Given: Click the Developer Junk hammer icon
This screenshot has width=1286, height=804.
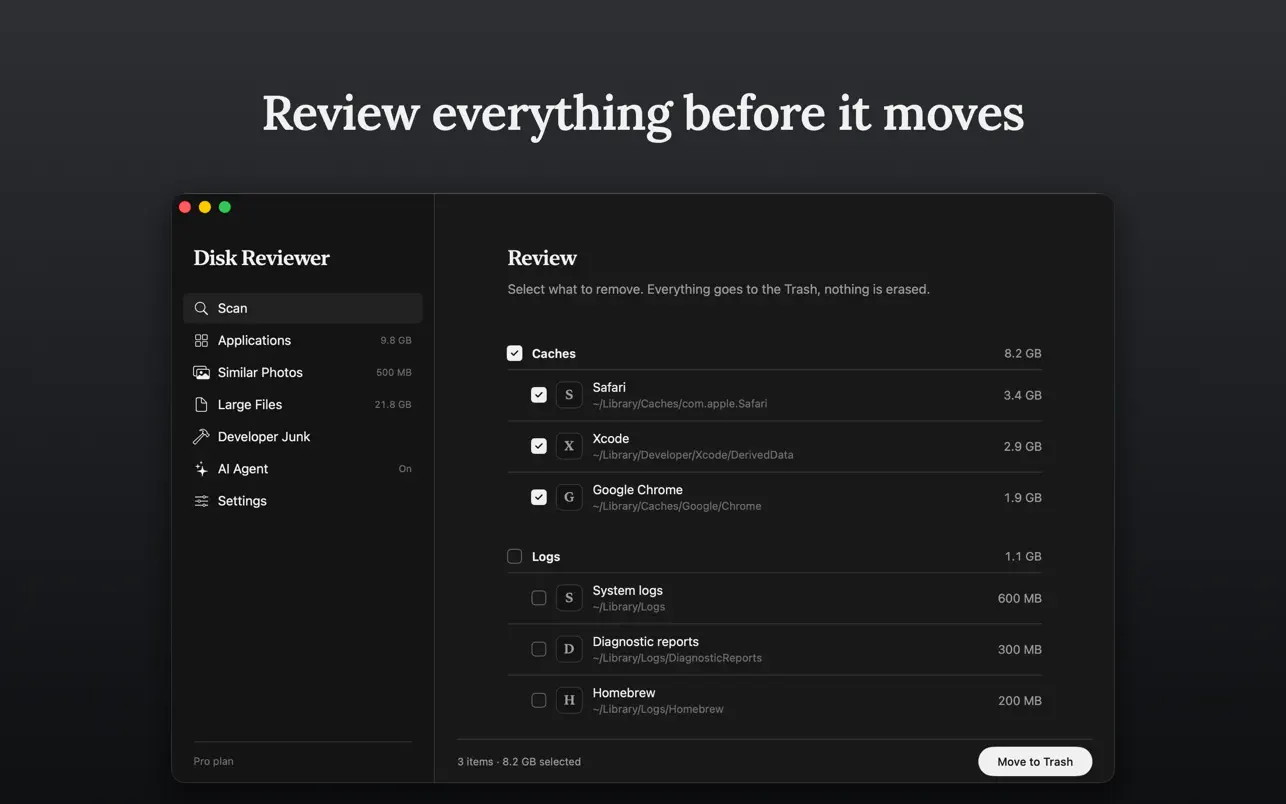Looking at the screenshot, I should tap(201, 436).
